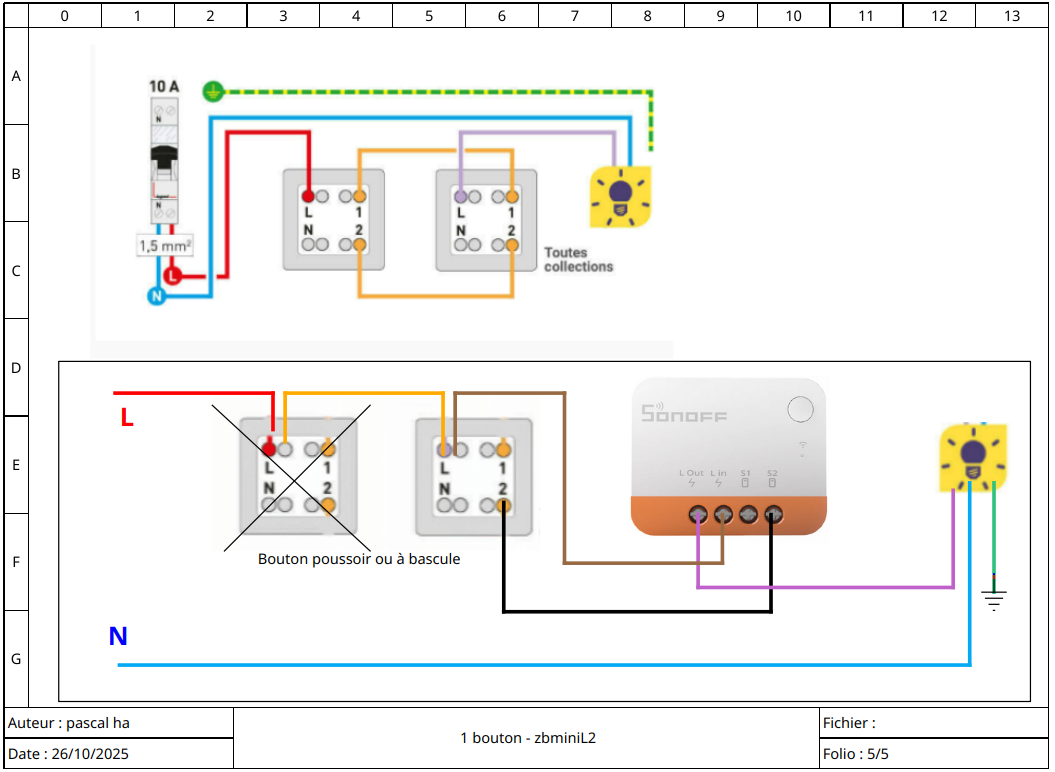Select the second switch near Toutes collections
The image size is (1055, 772).
pyautogui.click(x=486, y=220)
